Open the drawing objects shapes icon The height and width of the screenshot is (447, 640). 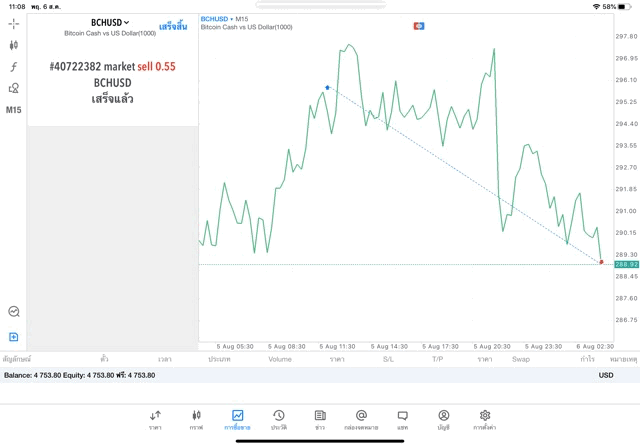tap(13, 88)
